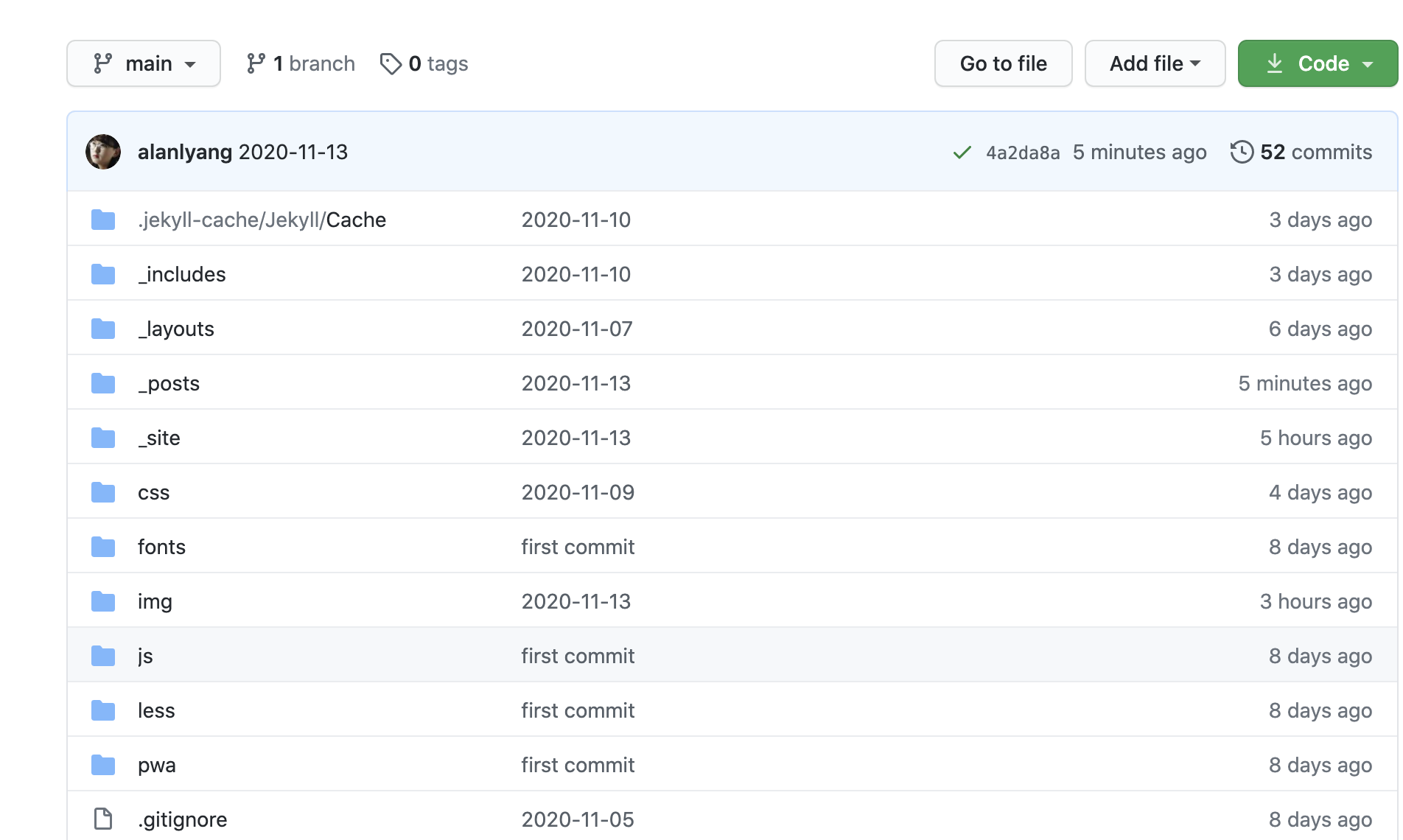Screen dimensions: 1403x840
Task: Click the branch icon beside 1 branch
Action: [256, 64]
